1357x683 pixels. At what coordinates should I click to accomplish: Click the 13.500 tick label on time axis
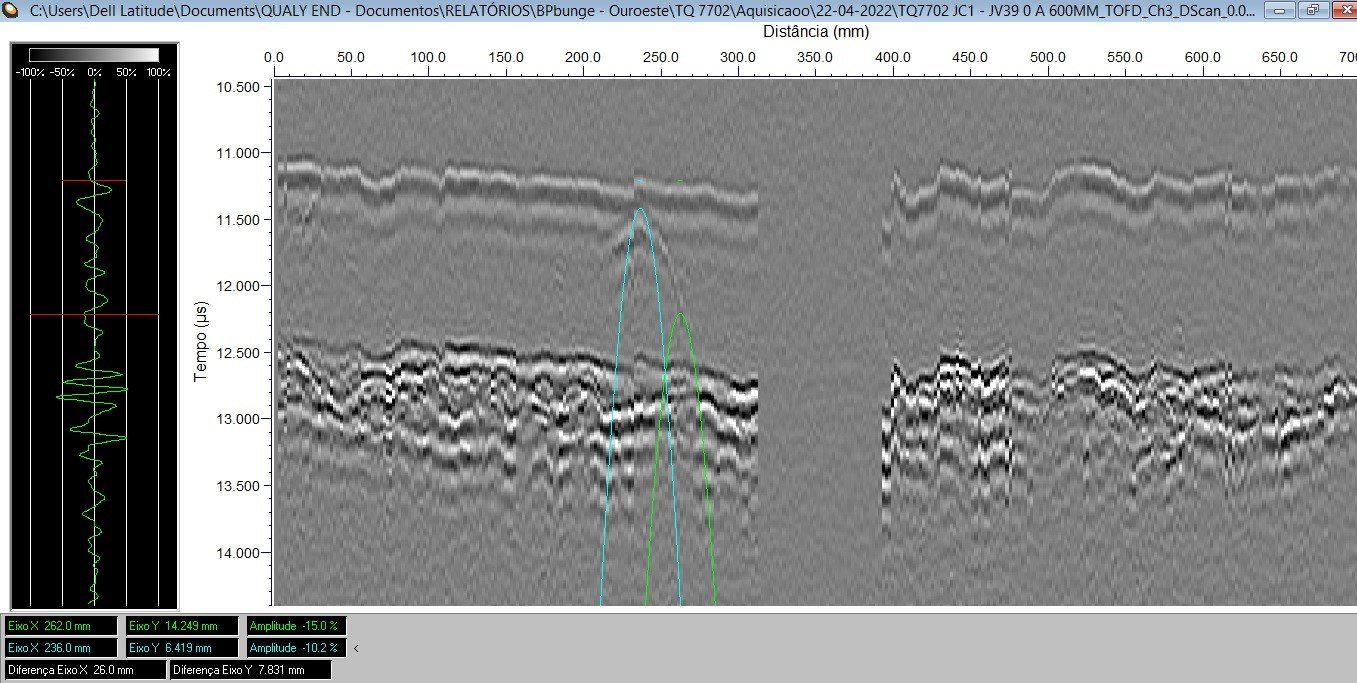point(237,486)
